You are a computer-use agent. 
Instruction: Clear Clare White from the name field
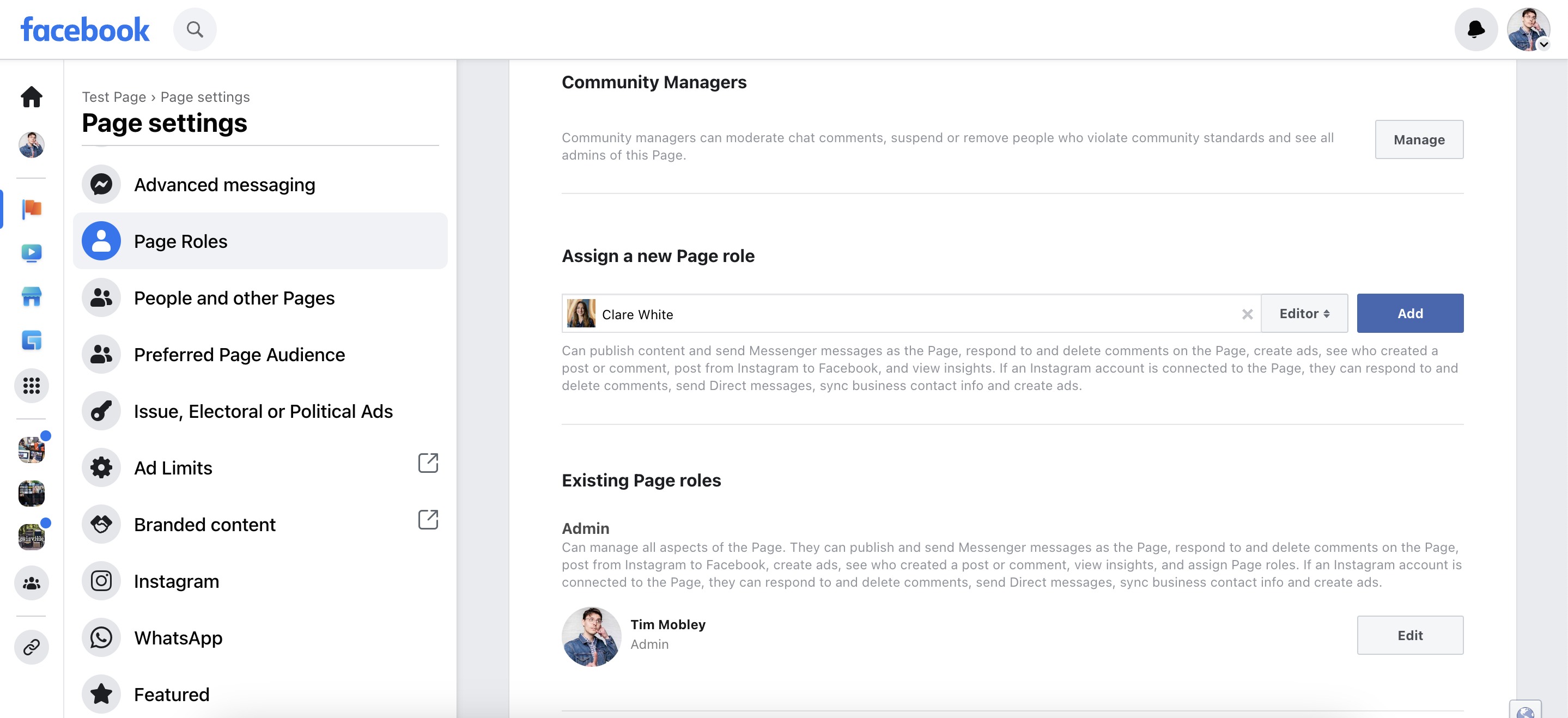pos(1247,314)
